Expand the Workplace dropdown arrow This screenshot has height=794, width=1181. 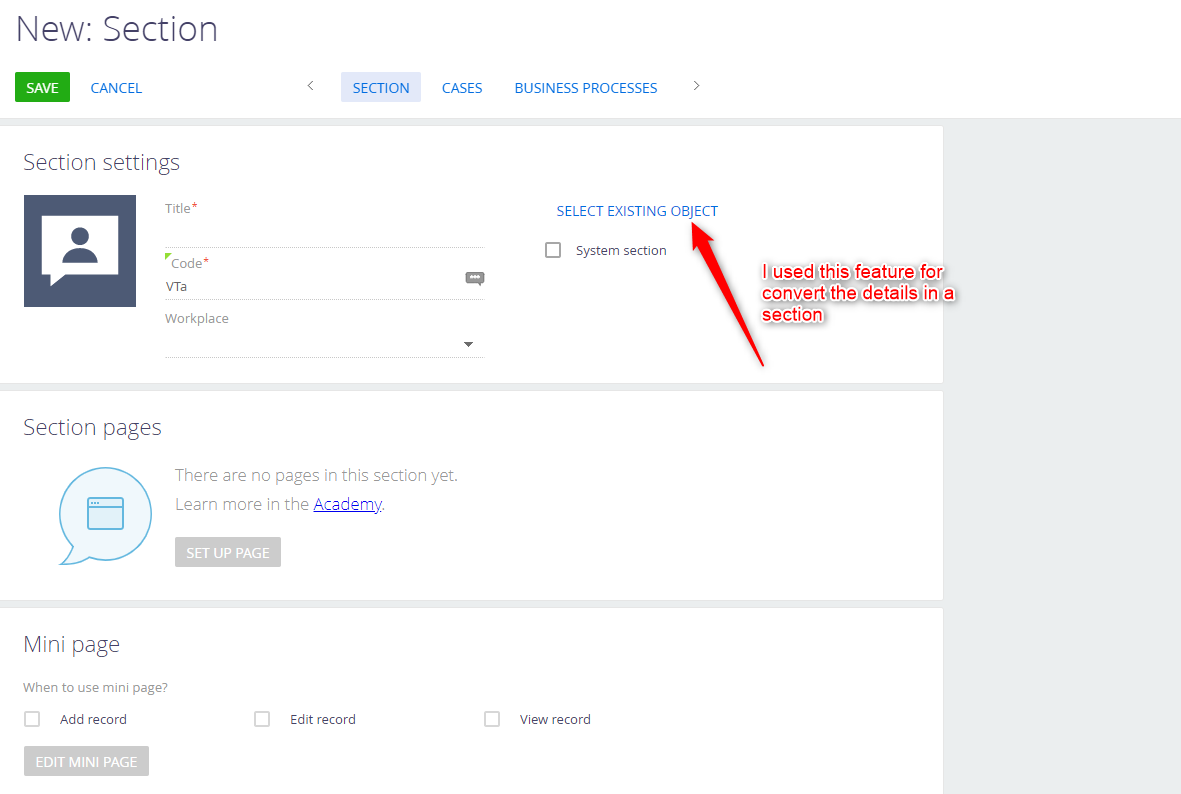468,344
